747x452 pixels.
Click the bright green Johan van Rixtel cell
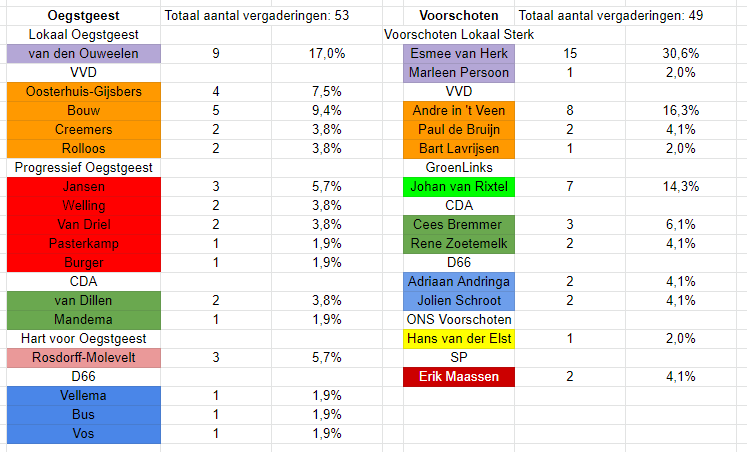459,186
